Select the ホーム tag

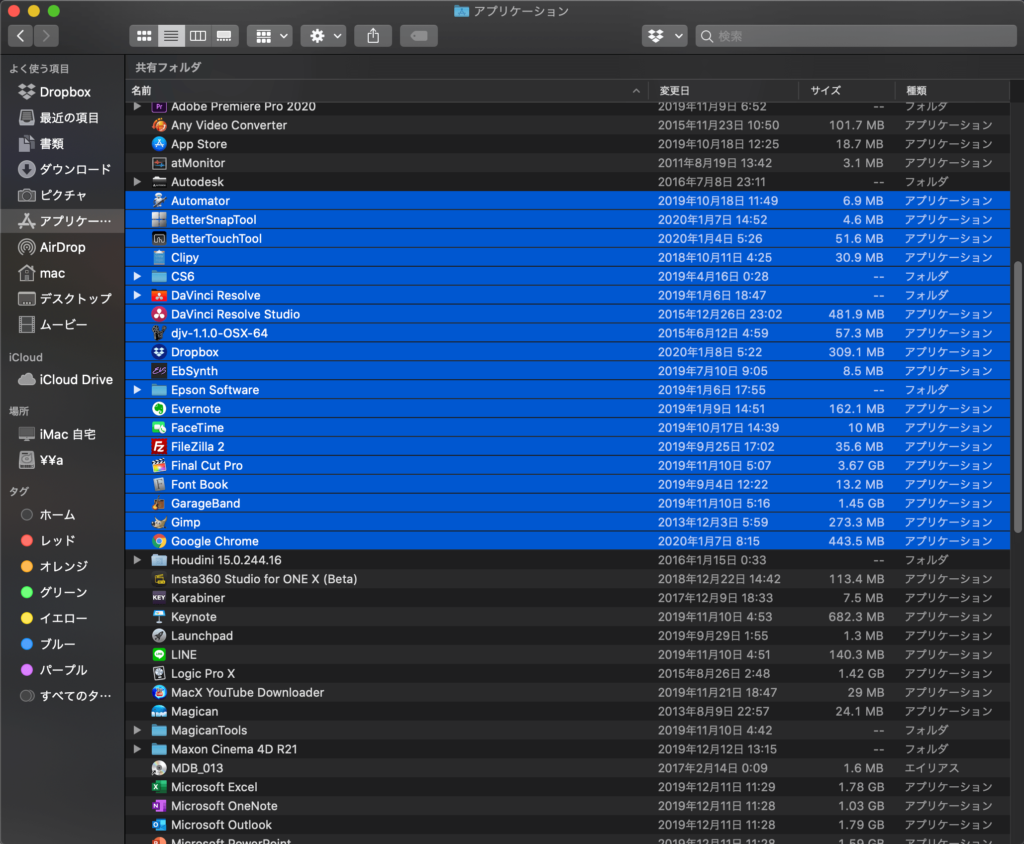[63, 515]
